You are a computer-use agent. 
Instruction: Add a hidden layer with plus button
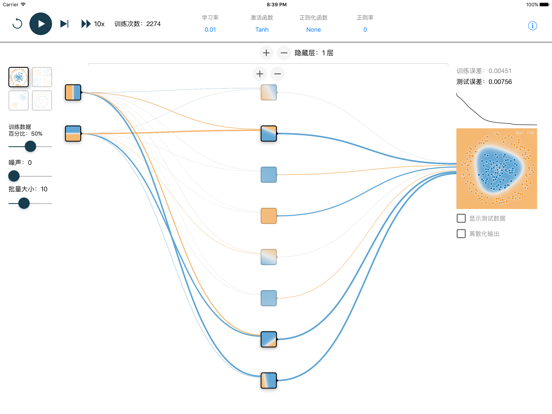click(266, 53)
